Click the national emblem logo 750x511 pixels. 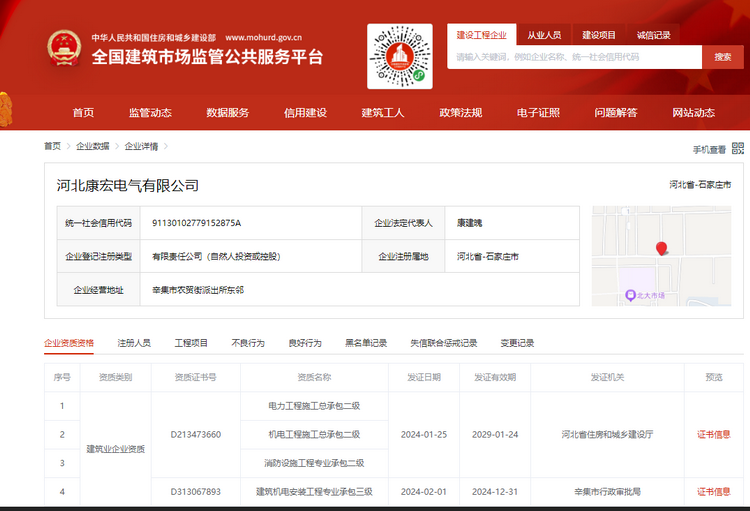(64, 48)
